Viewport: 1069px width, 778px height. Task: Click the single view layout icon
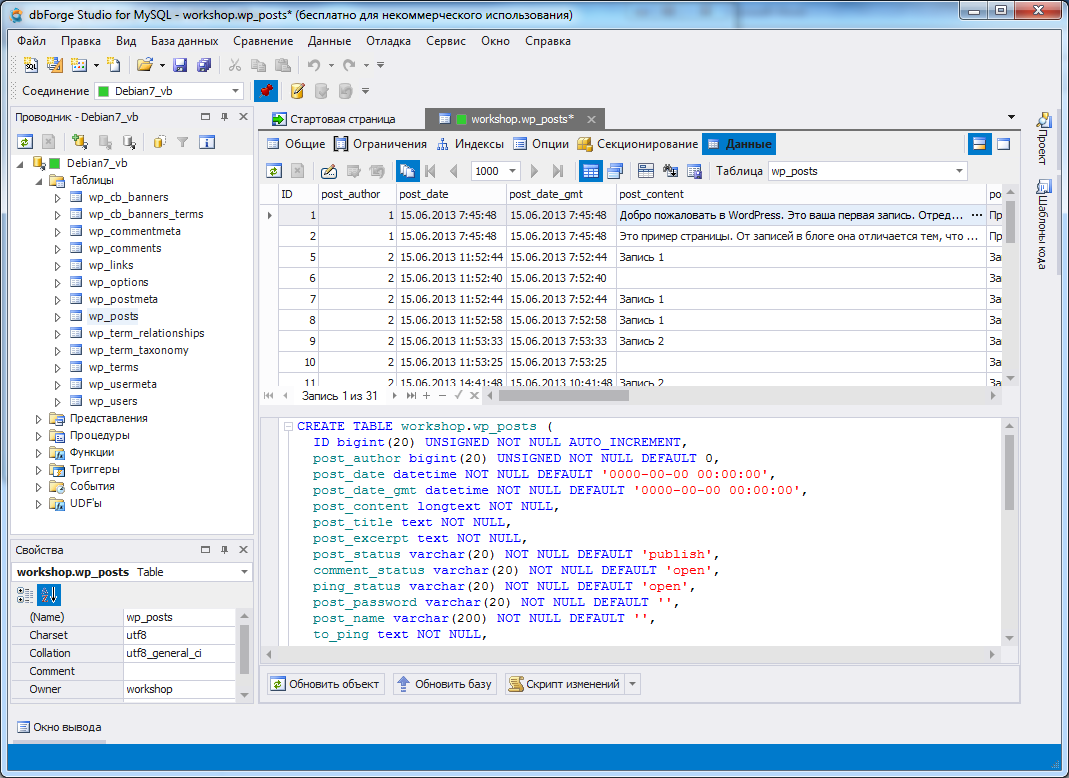[1004, 144]
